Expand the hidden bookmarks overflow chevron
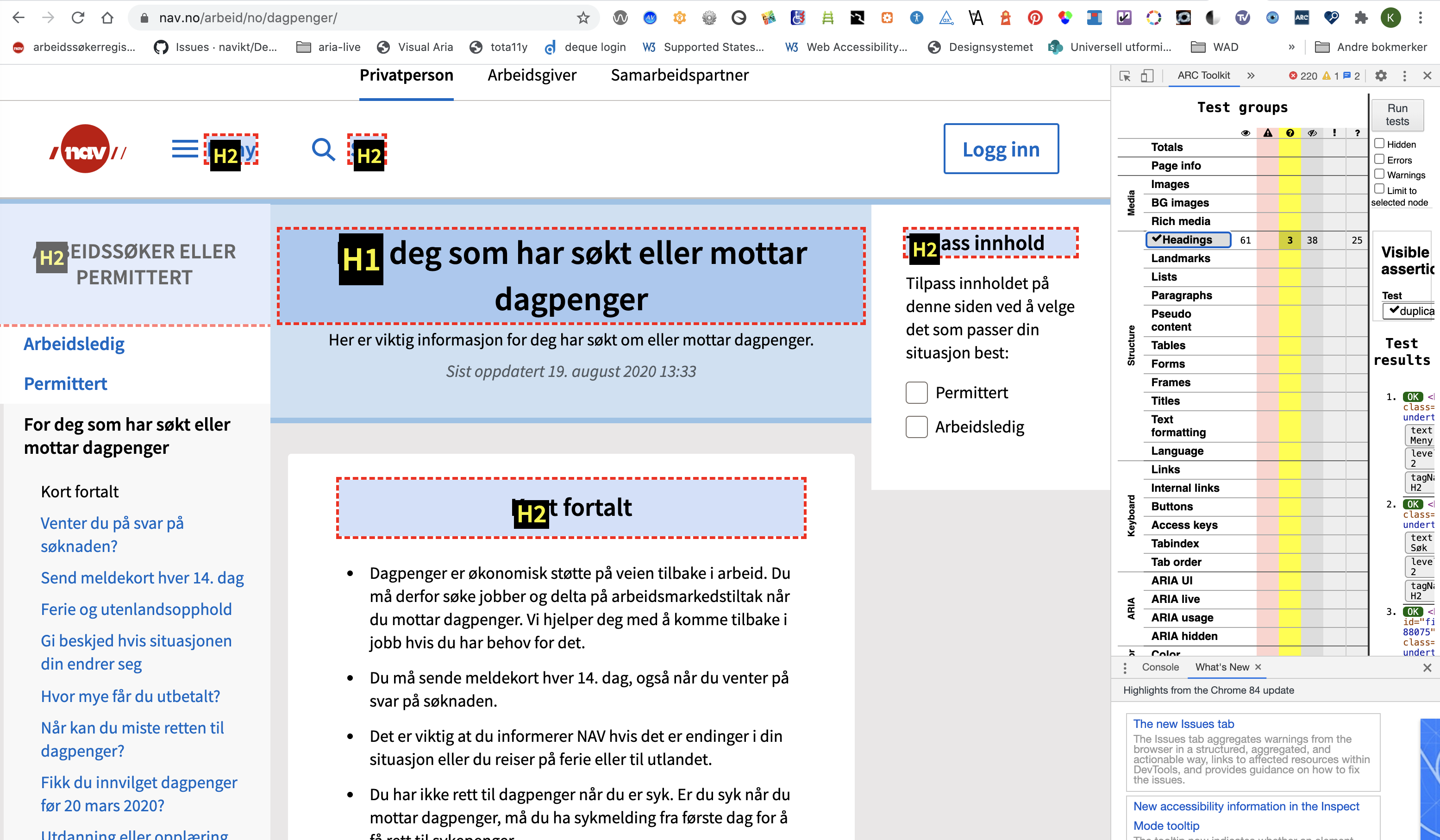 pyautogui.click(x=1291, y=47)
